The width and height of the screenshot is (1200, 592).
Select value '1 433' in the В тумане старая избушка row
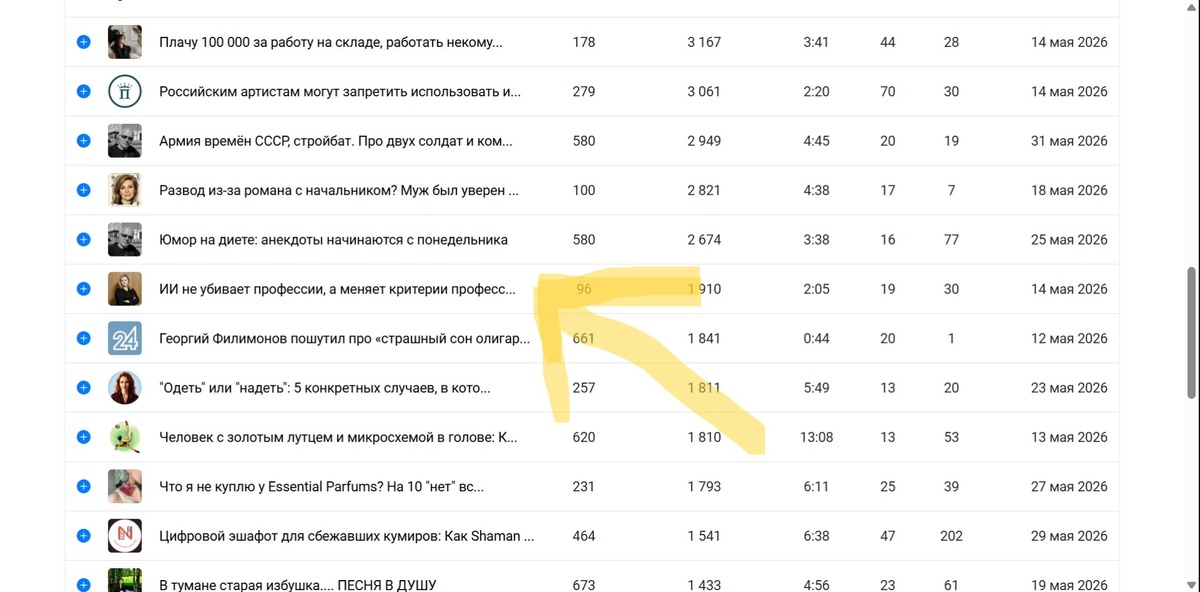point(704,585)
